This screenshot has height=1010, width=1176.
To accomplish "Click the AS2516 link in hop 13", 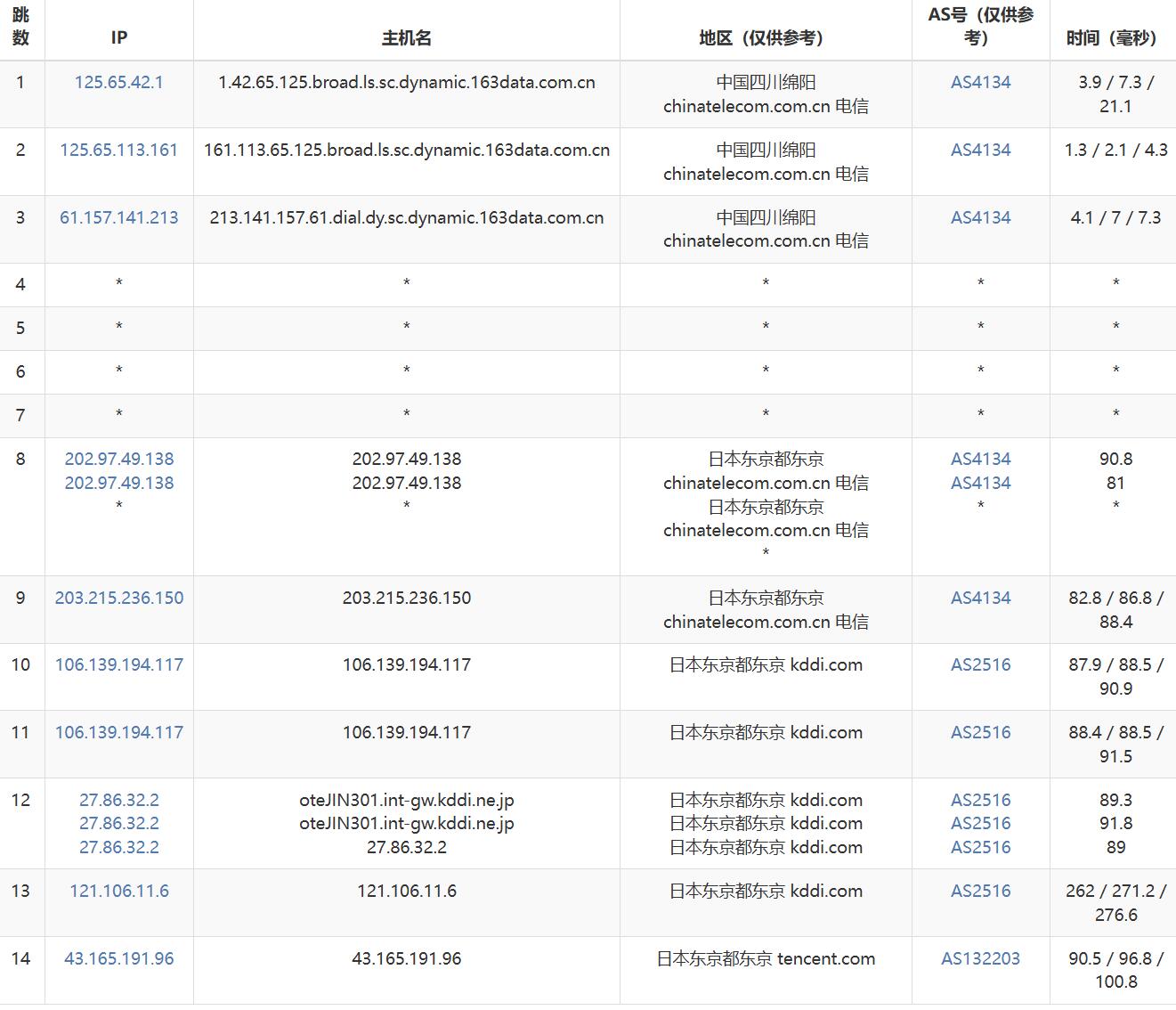I will pyautogui.click(x=980, y=891).
